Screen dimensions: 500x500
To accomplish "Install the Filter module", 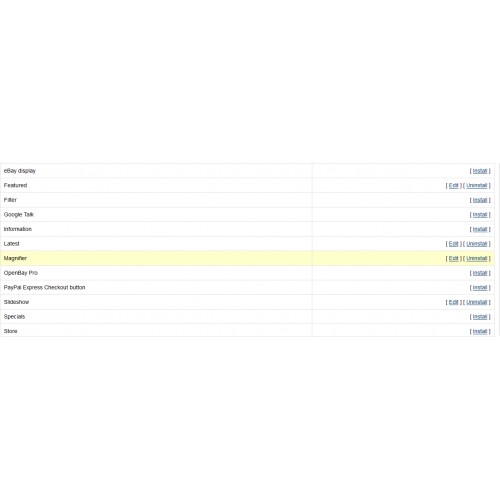I will click(480, 200).
